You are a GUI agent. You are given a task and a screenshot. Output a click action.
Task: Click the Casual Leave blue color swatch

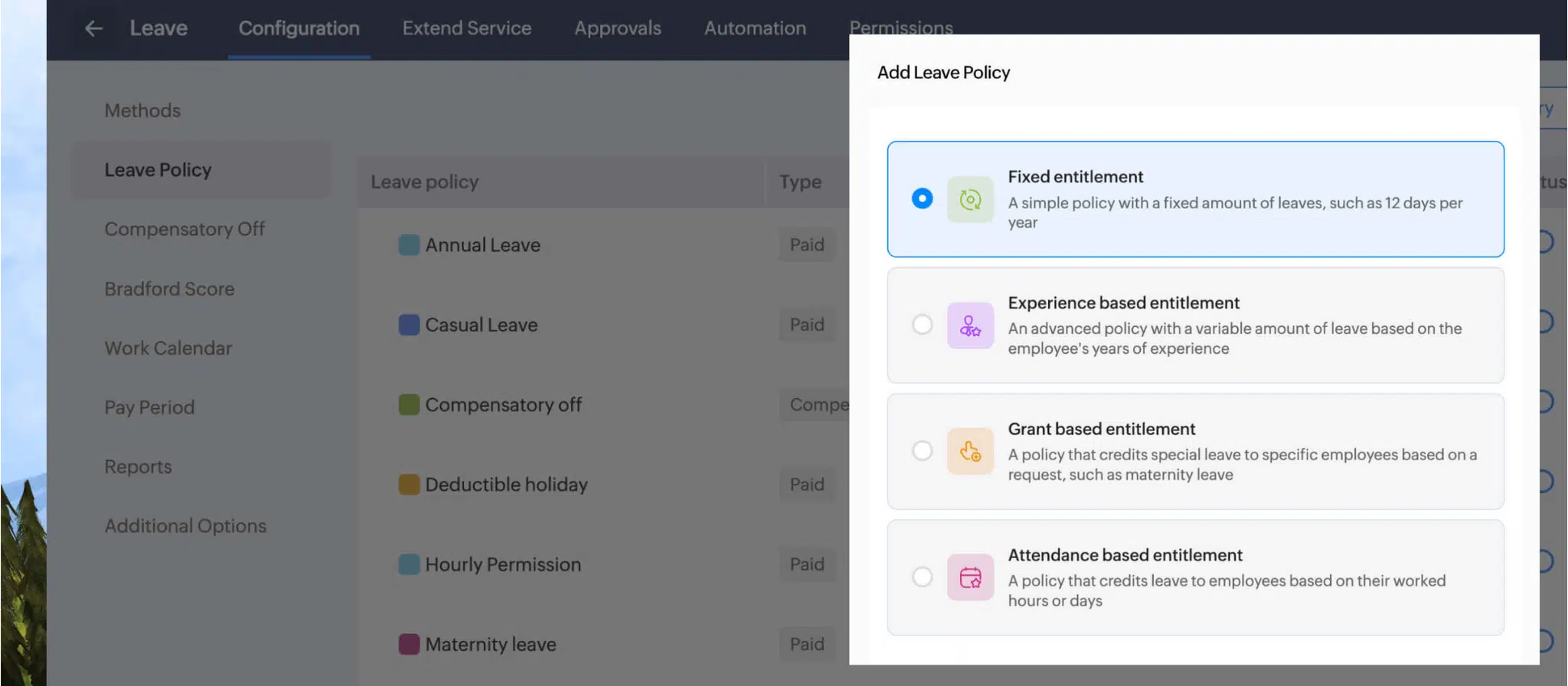[409, 325]
